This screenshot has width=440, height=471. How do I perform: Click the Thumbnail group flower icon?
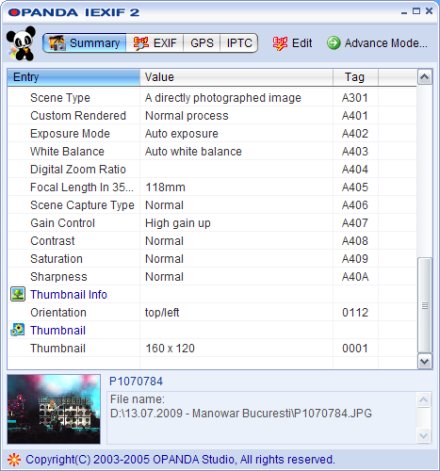click(18, 330)
